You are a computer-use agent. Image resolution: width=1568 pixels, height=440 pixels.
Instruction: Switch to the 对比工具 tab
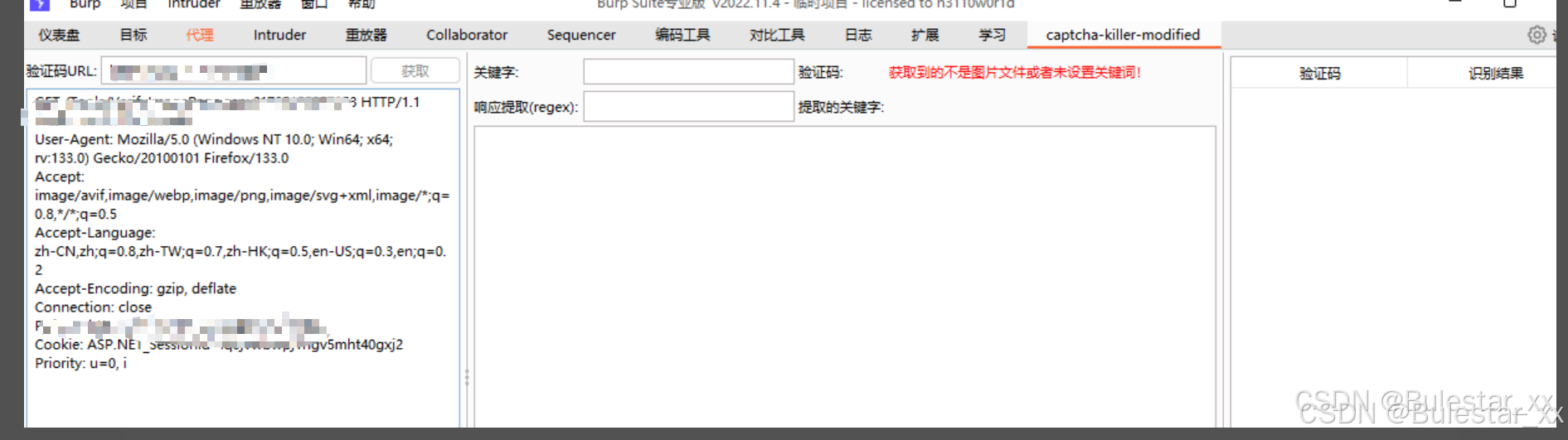point(777,35)
